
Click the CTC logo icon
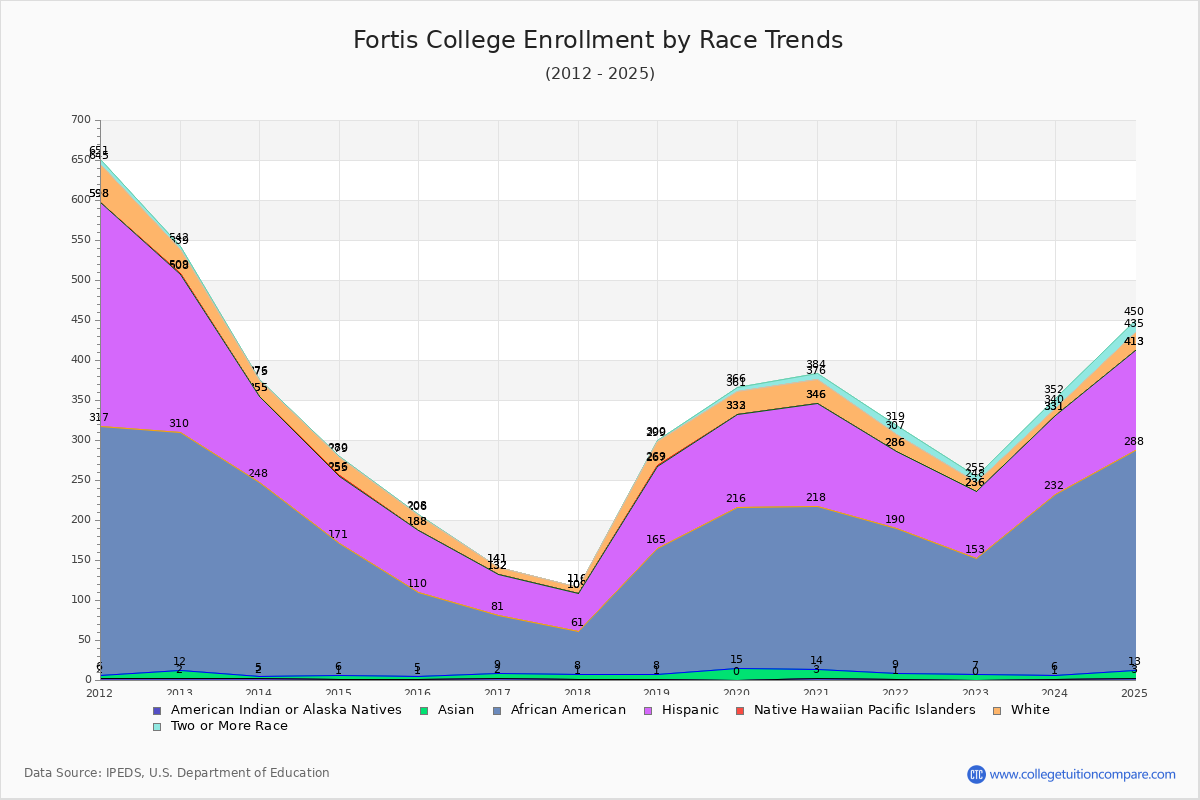coord(976,774)
